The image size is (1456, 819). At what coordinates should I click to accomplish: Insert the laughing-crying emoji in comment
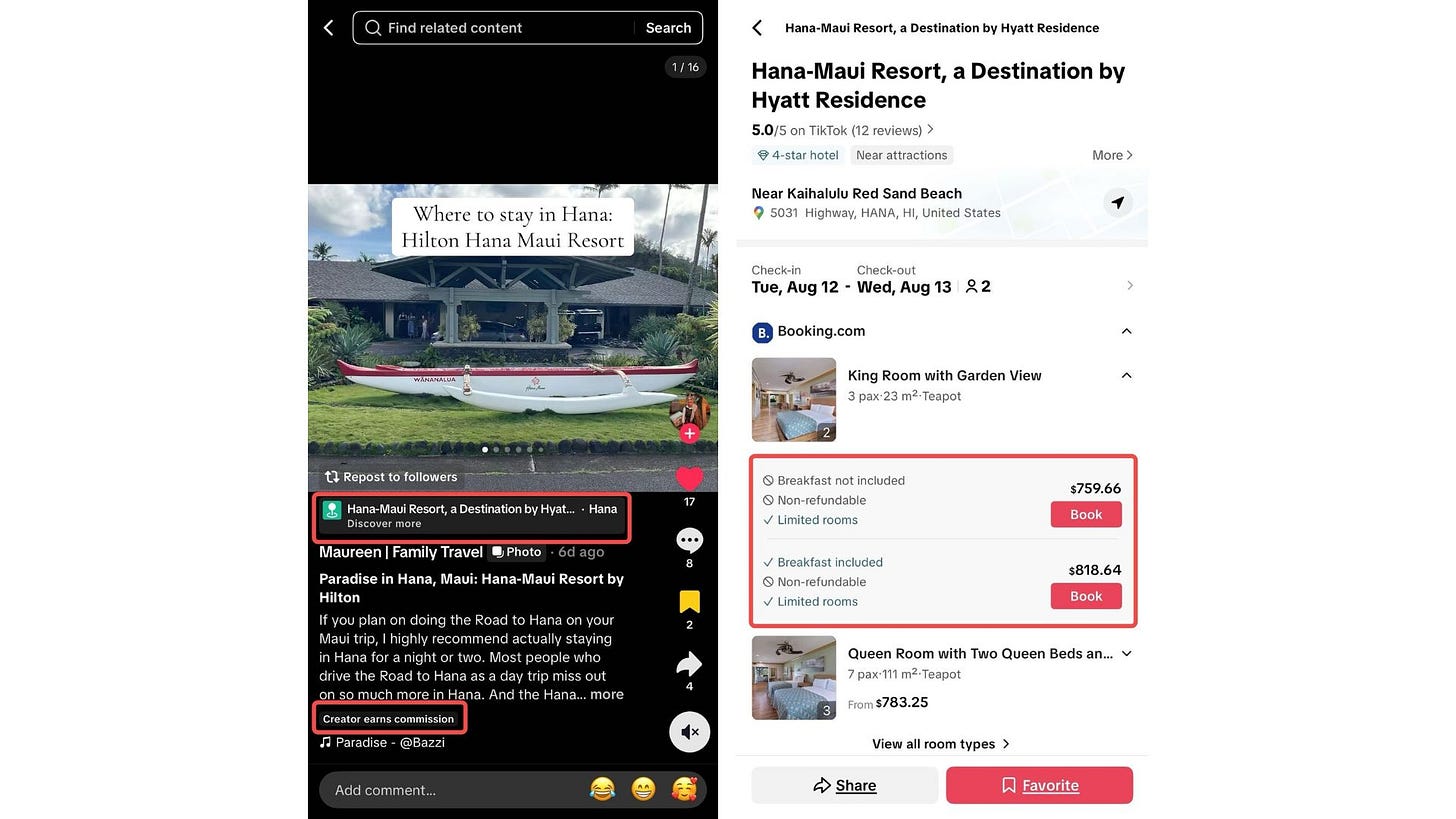pyautogui.click(x=602, y=790)
